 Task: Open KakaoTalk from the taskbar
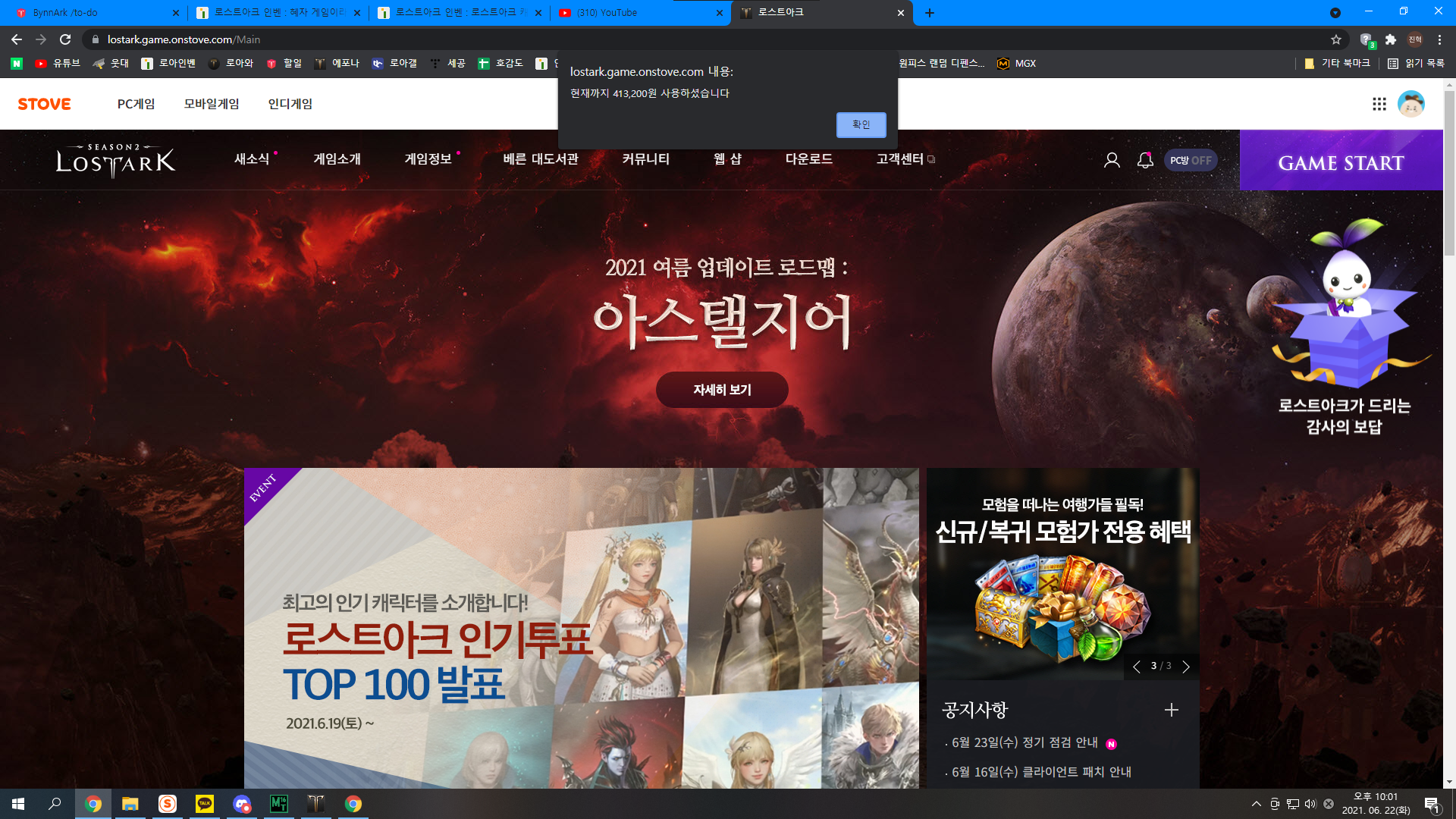(205, 804)
